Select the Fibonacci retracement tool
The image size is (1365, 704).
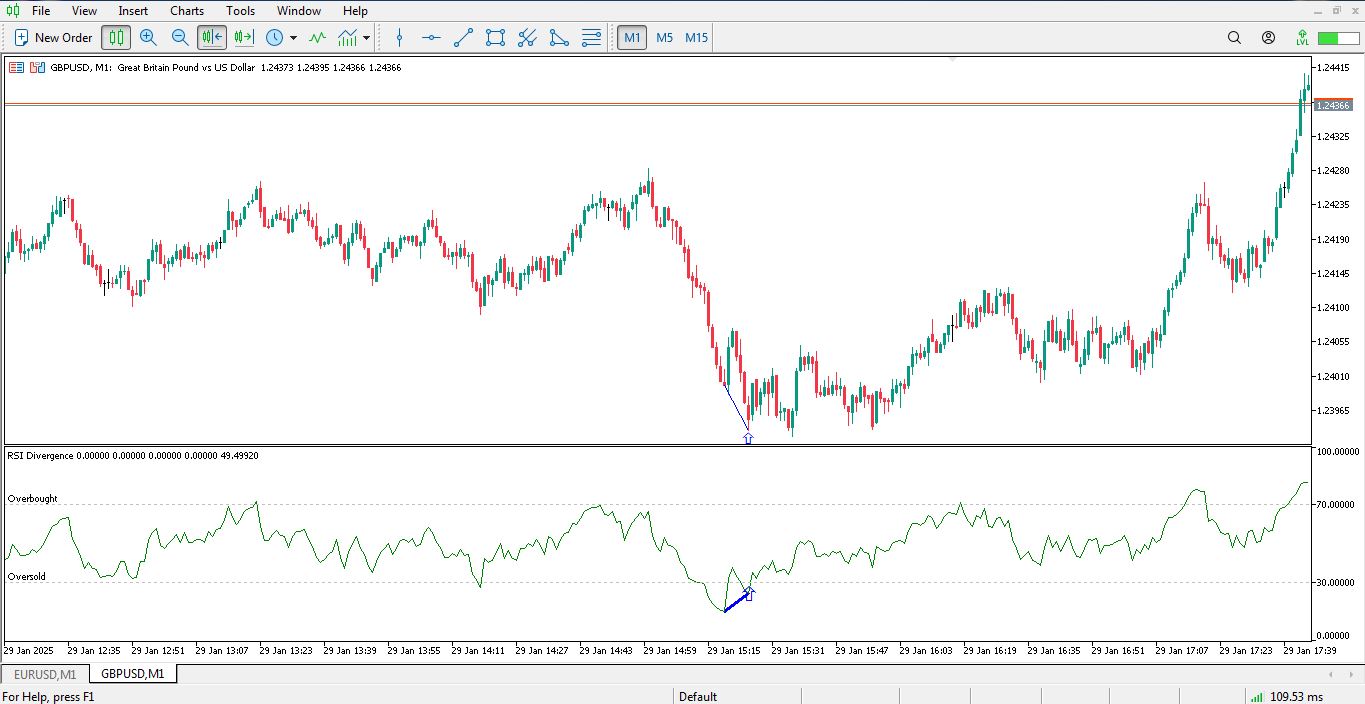coord(591,38)
